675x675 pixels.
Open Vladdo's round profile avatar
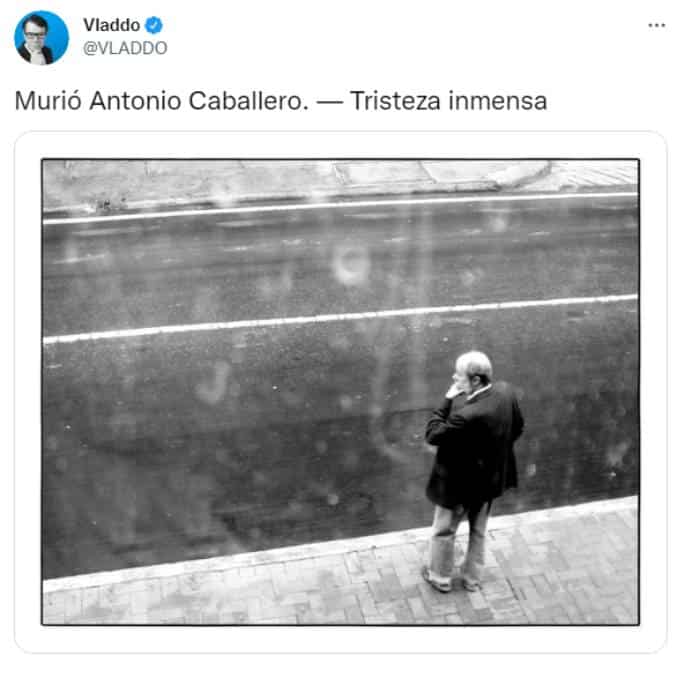[x=41, y=37]
